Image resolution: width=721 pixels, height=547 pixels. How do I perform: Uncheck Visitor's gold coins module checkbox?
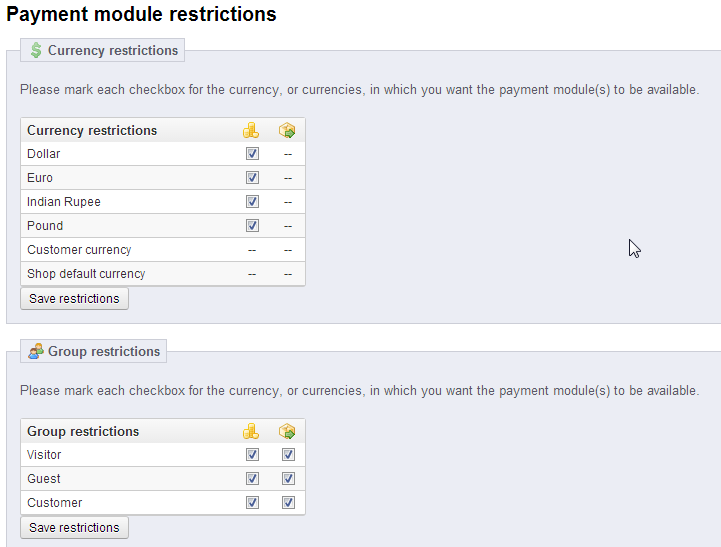coord(252,455)
